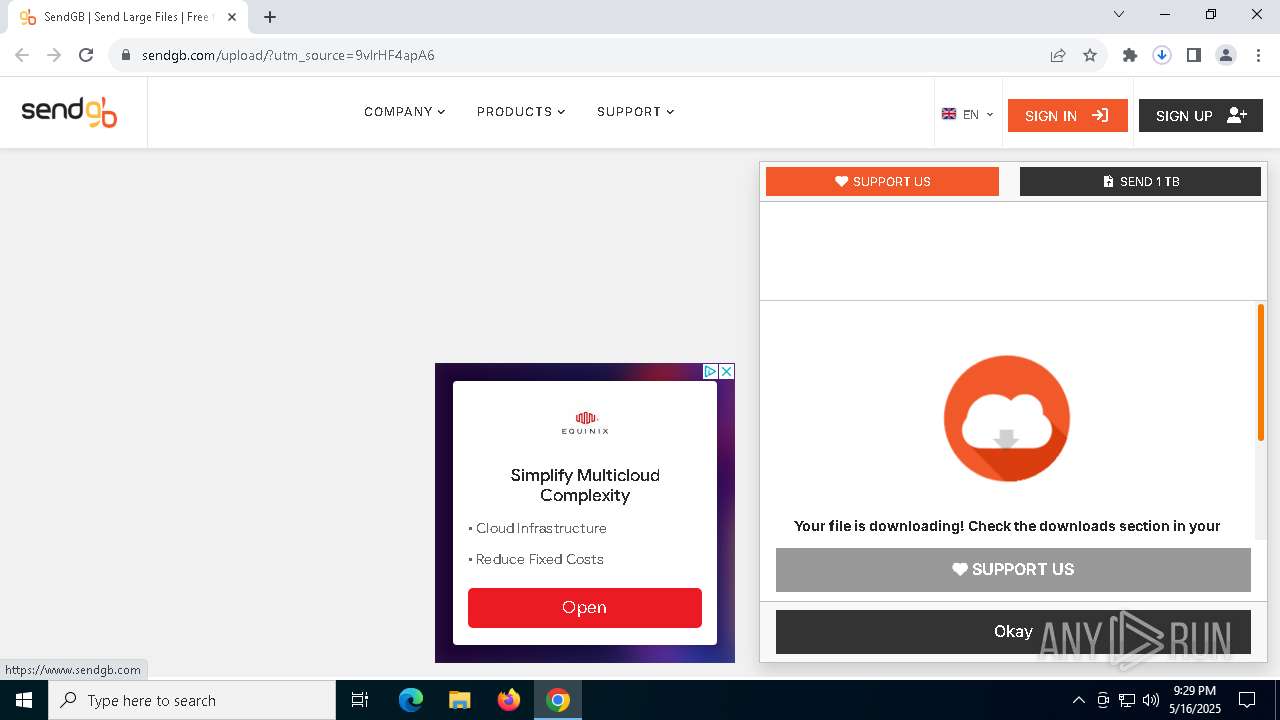
Task: Open Chrome downloads icon
Action: coord(1162,55)
